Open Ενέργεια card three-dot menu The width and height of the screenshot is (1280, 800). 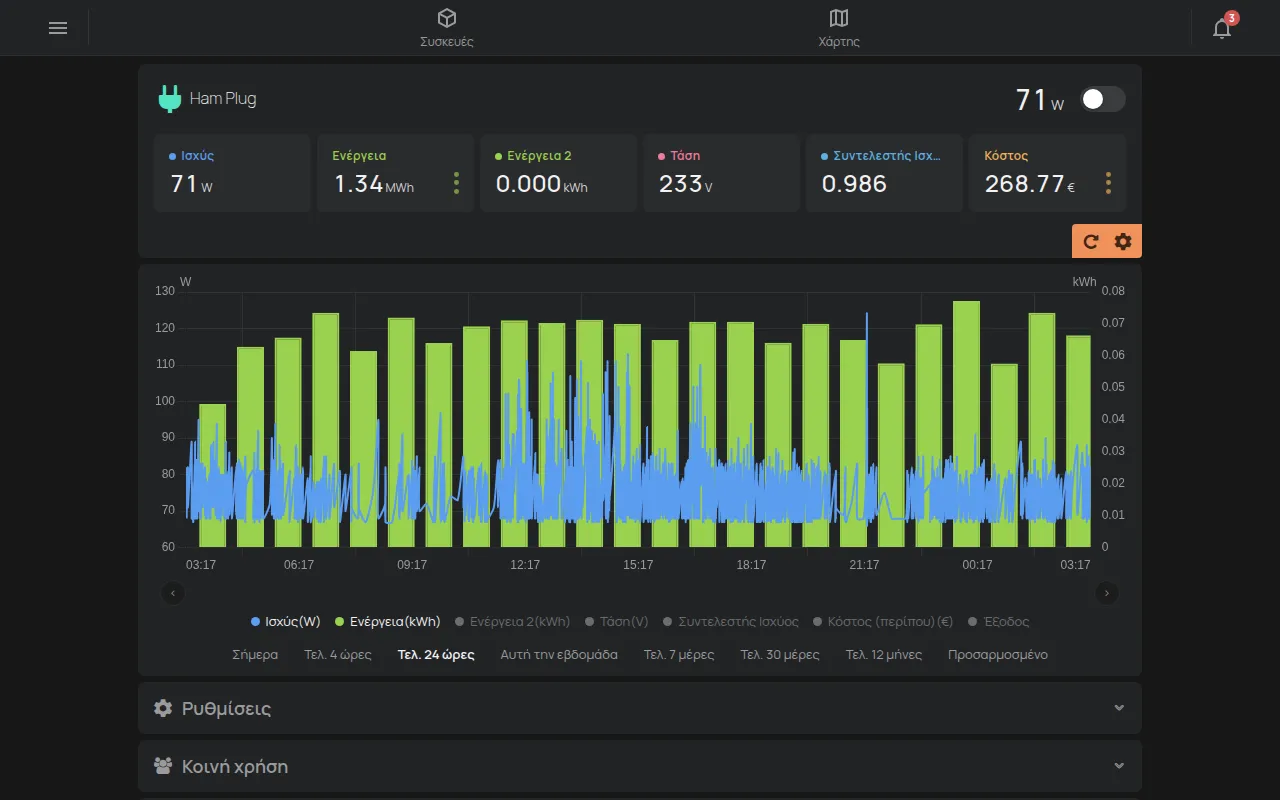(456, 183)
